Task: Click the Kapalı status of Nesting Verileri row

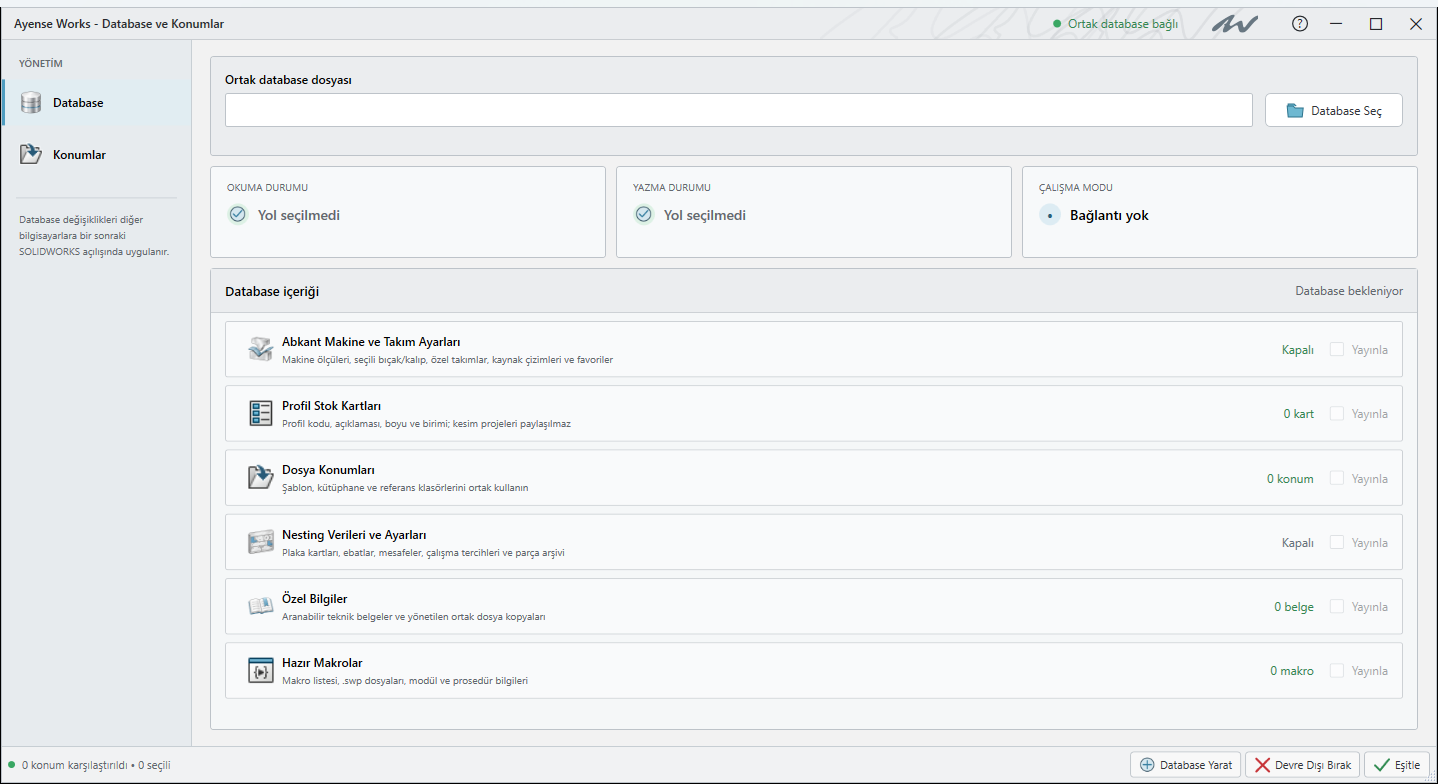Action: click(x=1298, y=543)
